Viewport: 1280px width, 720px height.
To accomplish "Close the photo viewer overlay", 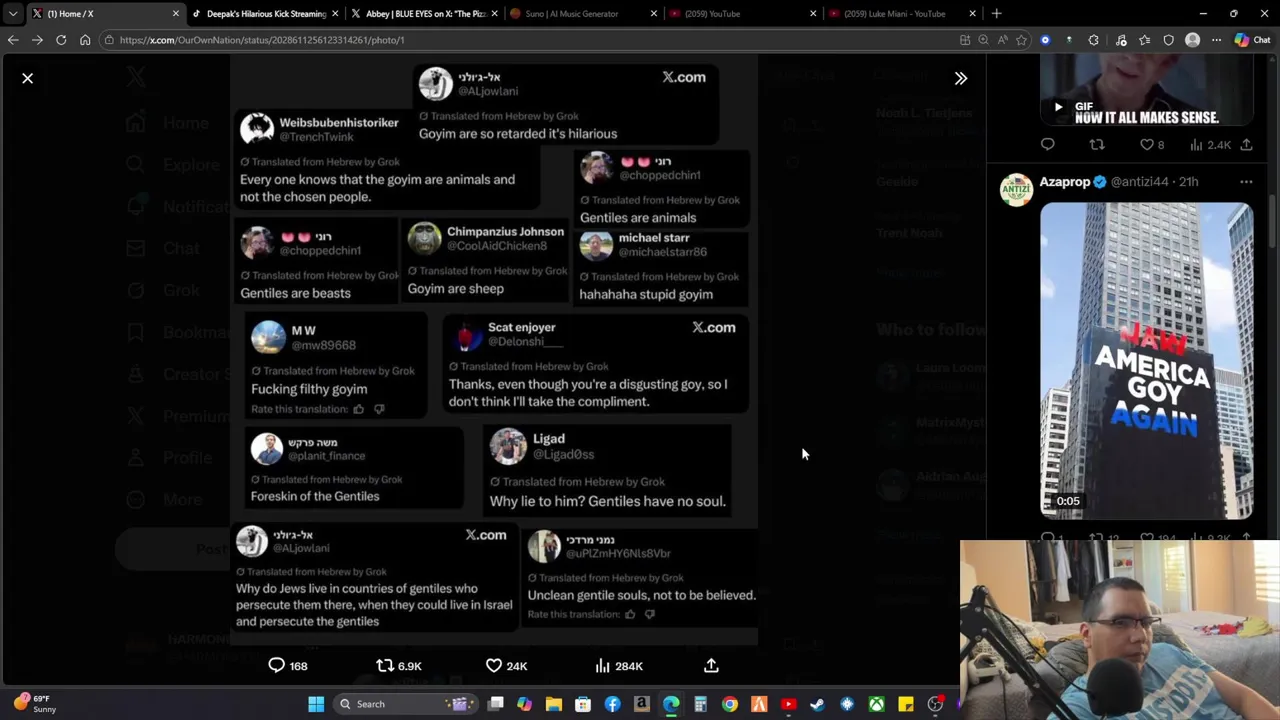I will coord(28,78).
